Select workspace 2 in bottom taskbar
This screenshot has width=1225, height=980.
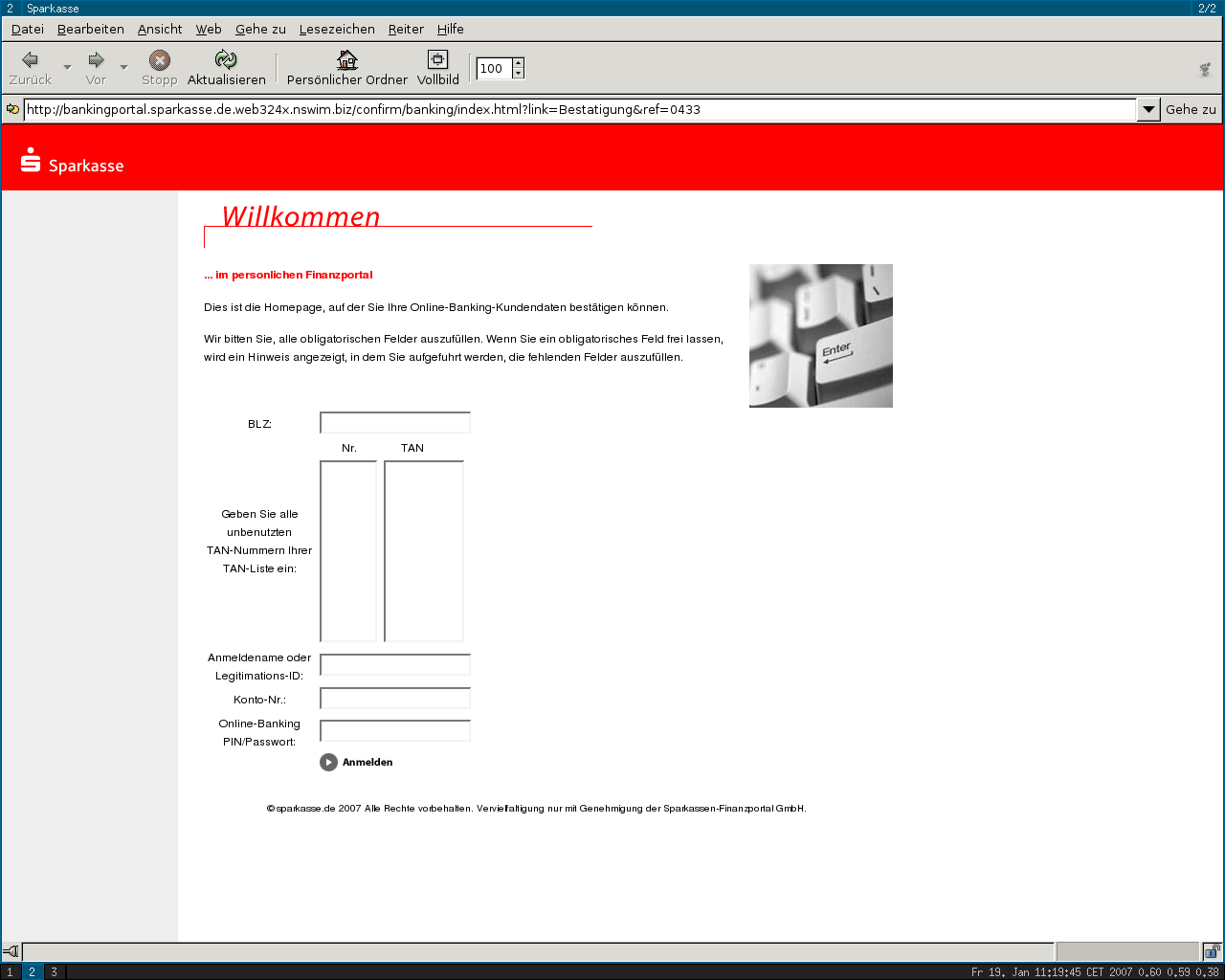pos(32,972)
